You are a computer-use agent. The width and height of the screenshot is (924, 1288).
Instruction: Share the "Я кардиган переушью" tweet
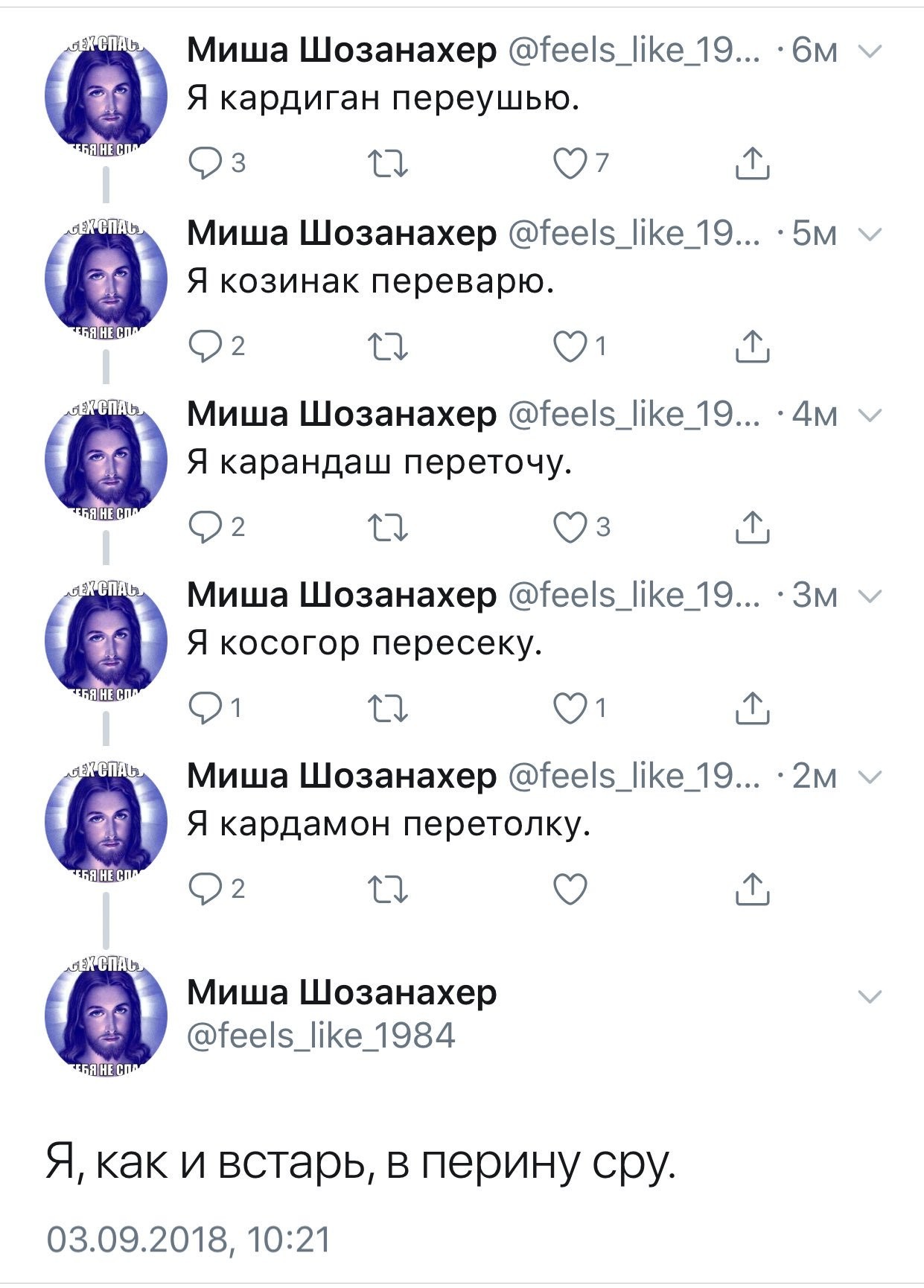[752, 163]
